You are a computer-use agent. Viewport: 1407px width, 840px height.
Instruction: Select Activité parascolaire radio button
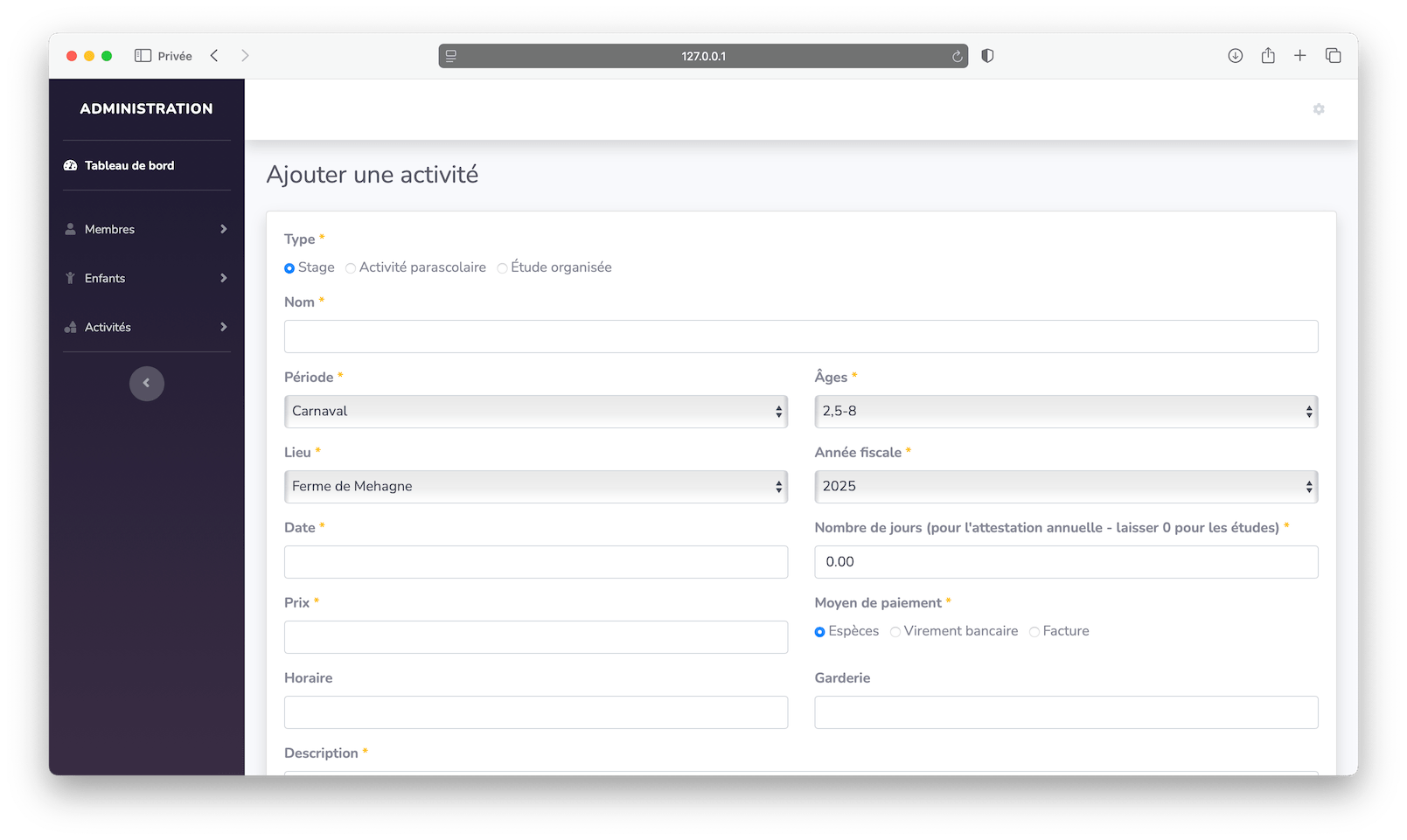coord(351,268)
